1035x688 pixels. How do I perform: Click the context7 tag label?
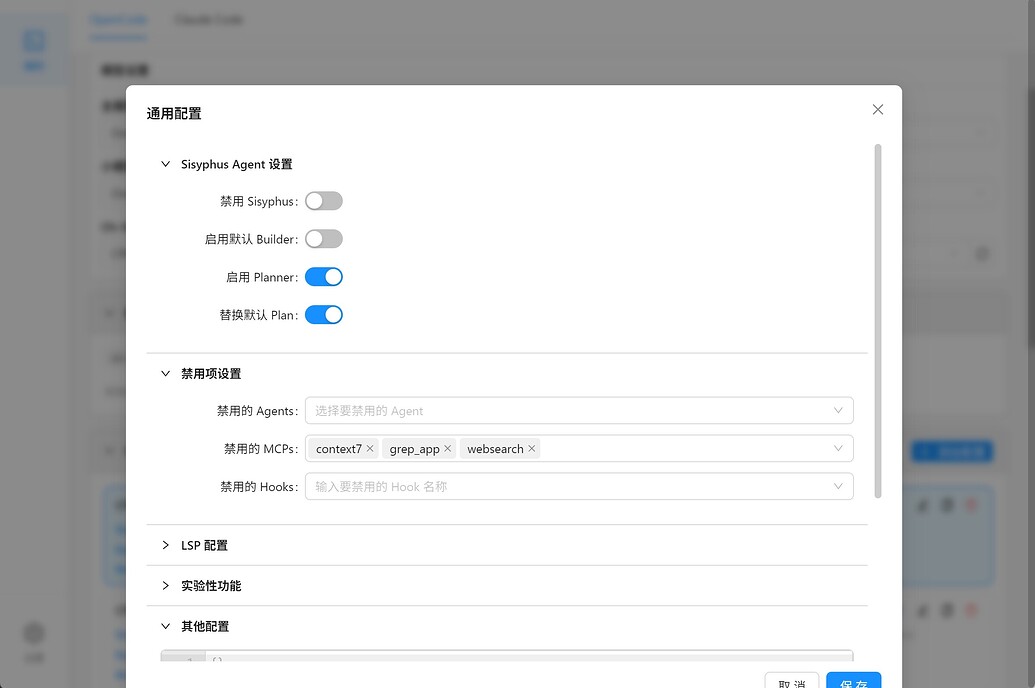(339, 449)
